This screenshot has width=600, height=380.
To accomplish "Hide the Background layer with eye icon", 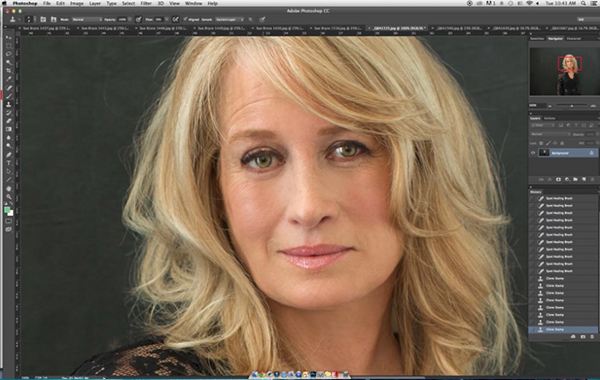I will [x=533, y=153].
